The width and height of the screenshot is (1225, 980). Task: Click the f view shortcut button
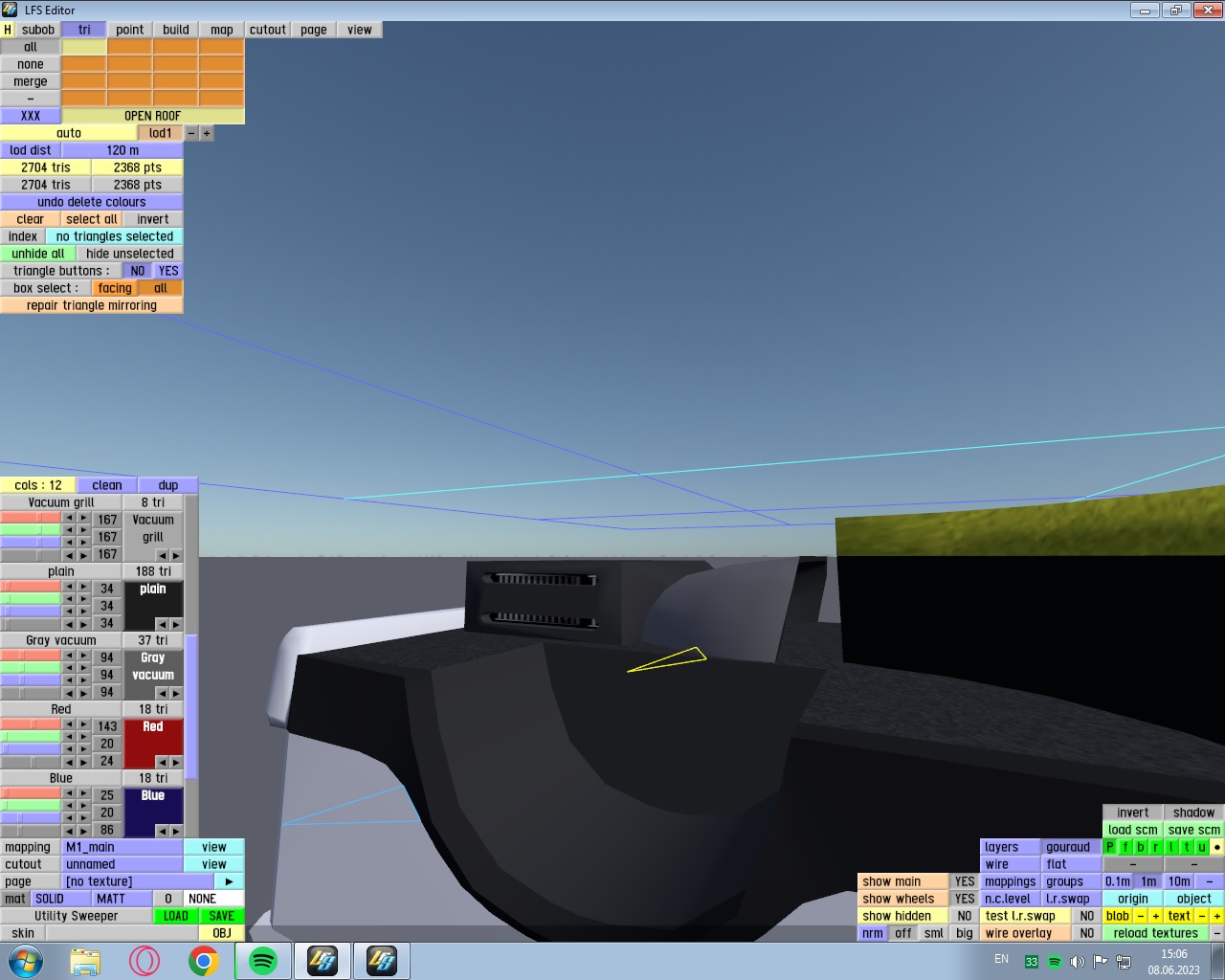tap(1125, 847)
